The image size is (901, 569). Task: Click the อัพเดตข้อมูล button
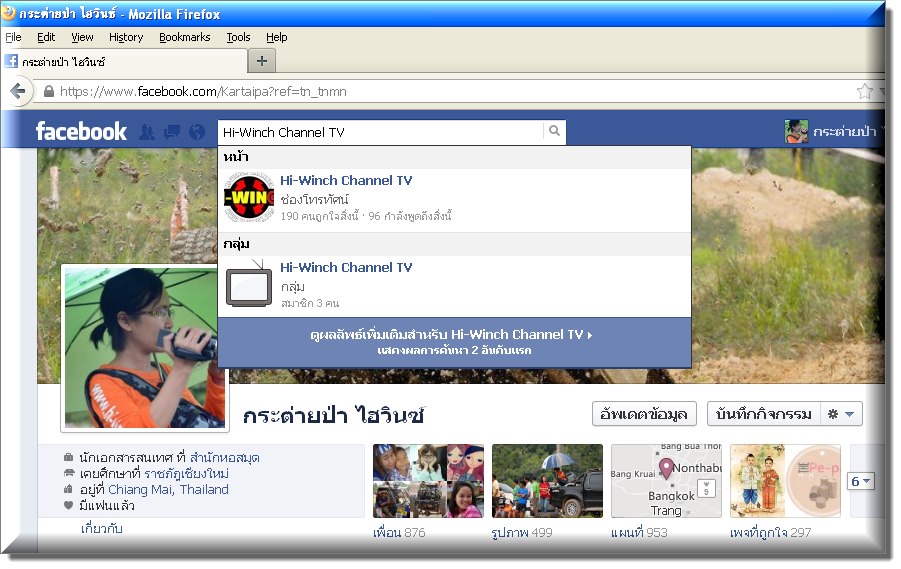click(643, 414)
